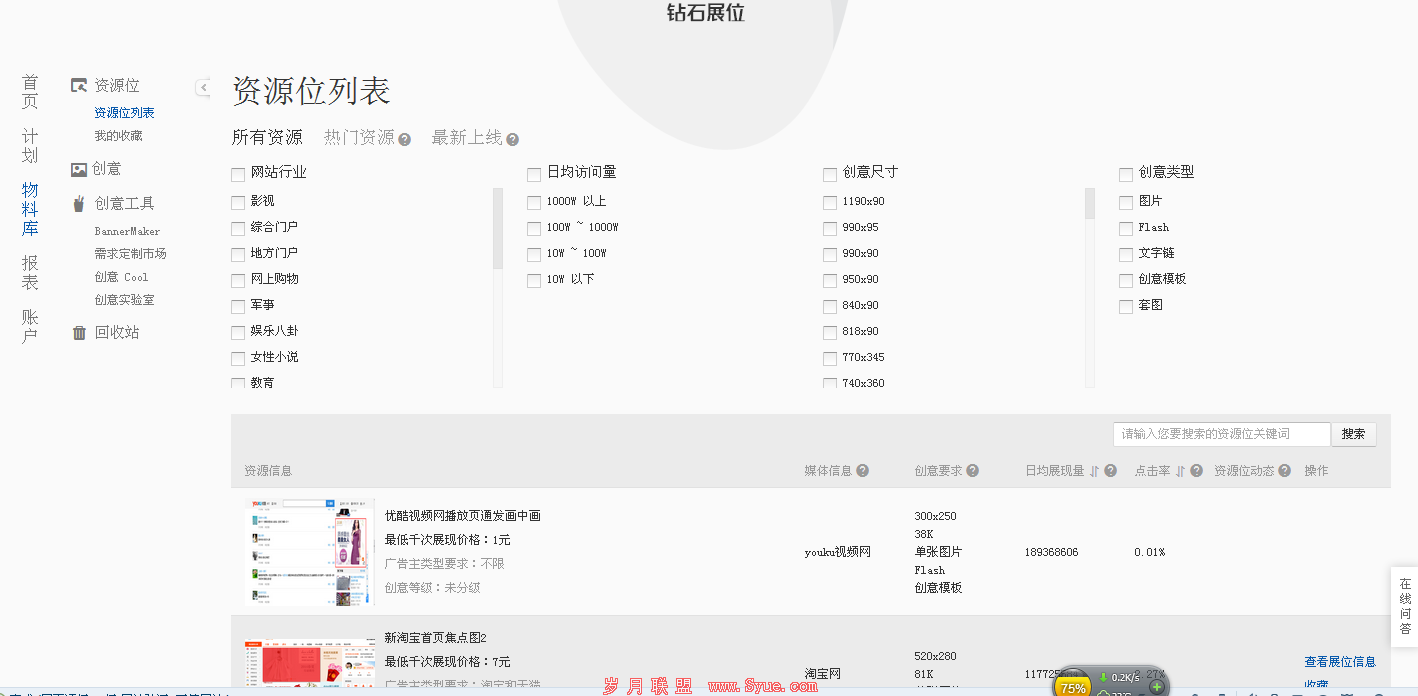1418x696 pixels.
Task: Check the 10W ~ 100W checkbox
Action: (x=534, y=255)
